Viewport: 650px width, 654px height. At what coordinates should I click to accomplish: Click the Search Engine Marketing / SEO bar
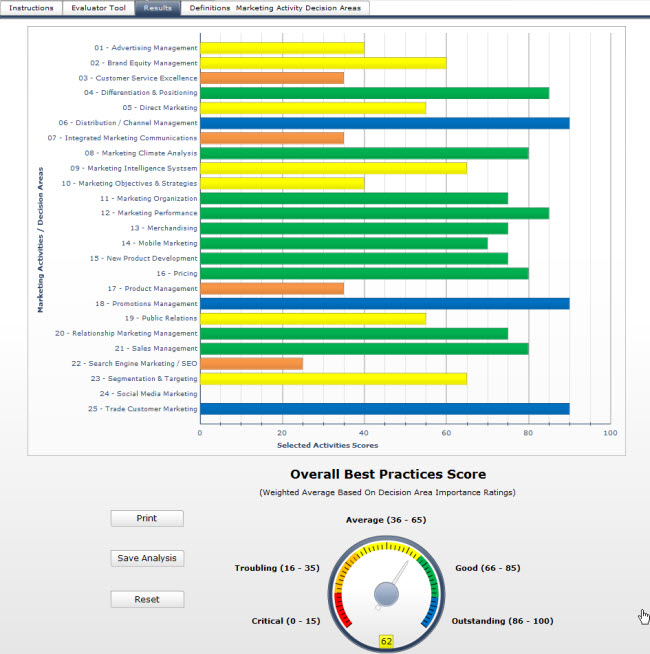coord(252,364)
